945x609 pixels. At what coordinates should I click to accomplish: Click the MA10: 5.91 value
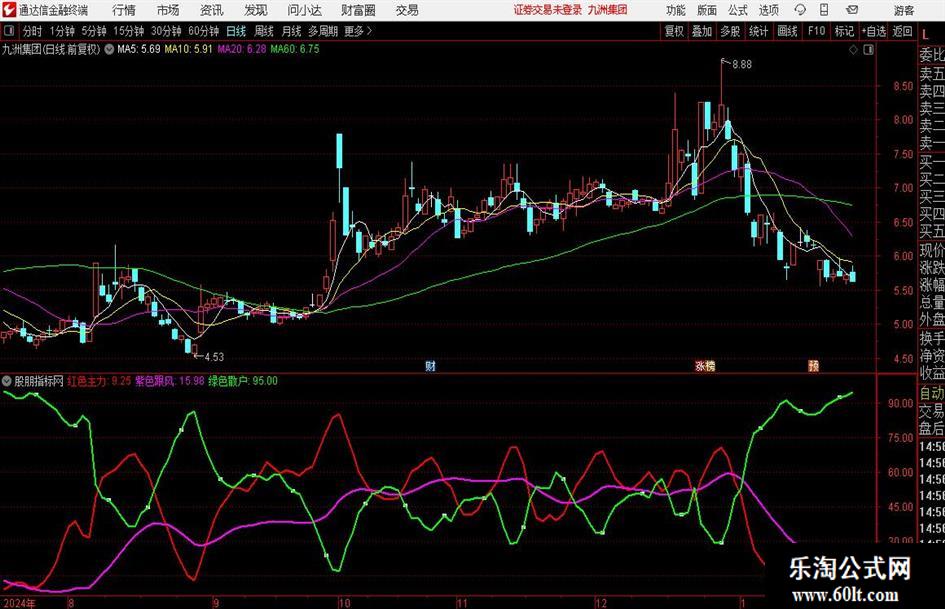[189, 49]
